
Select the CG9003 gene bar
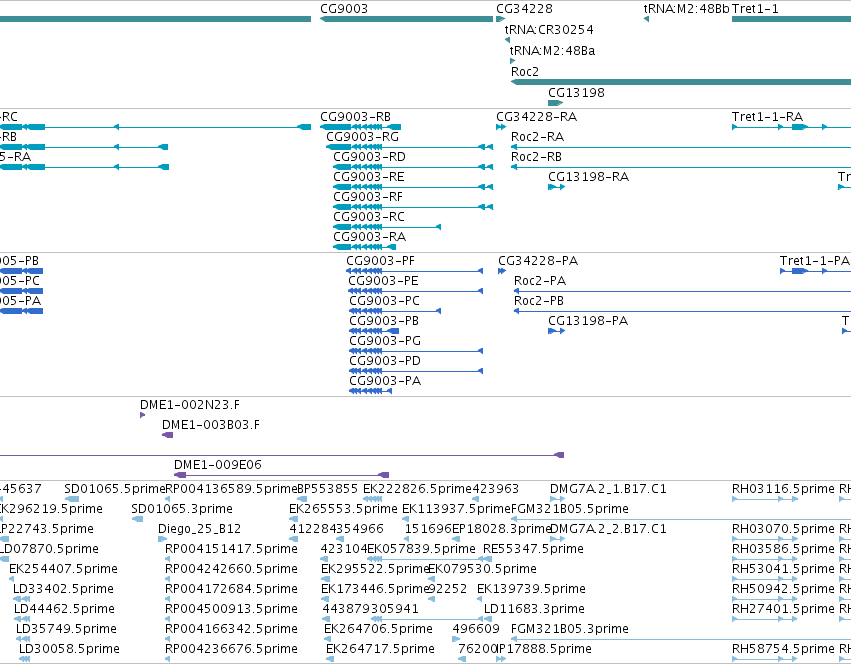[407, 19]
